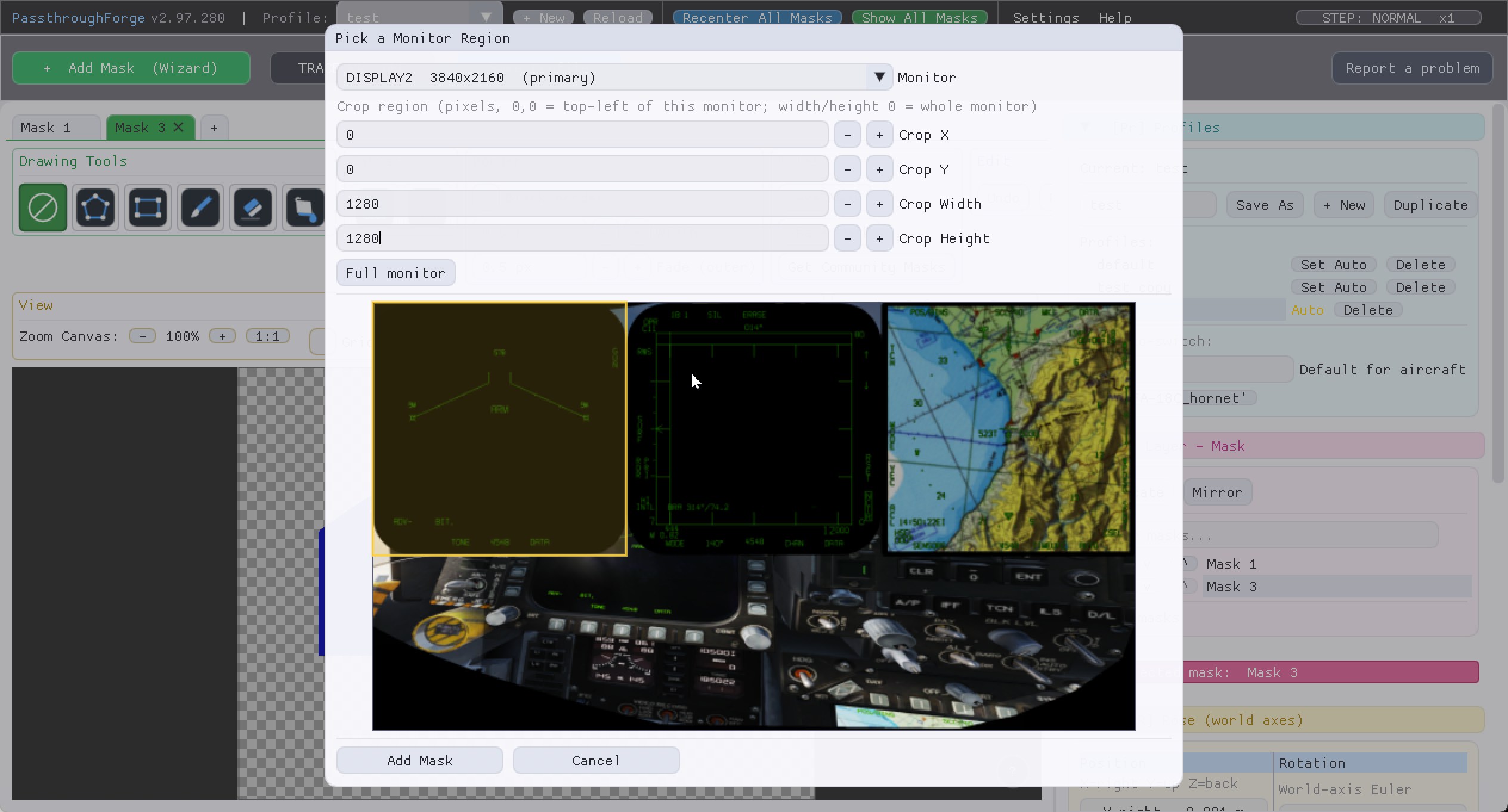
Task: Click the Crop X input field
Action: (x=582, y=135)
